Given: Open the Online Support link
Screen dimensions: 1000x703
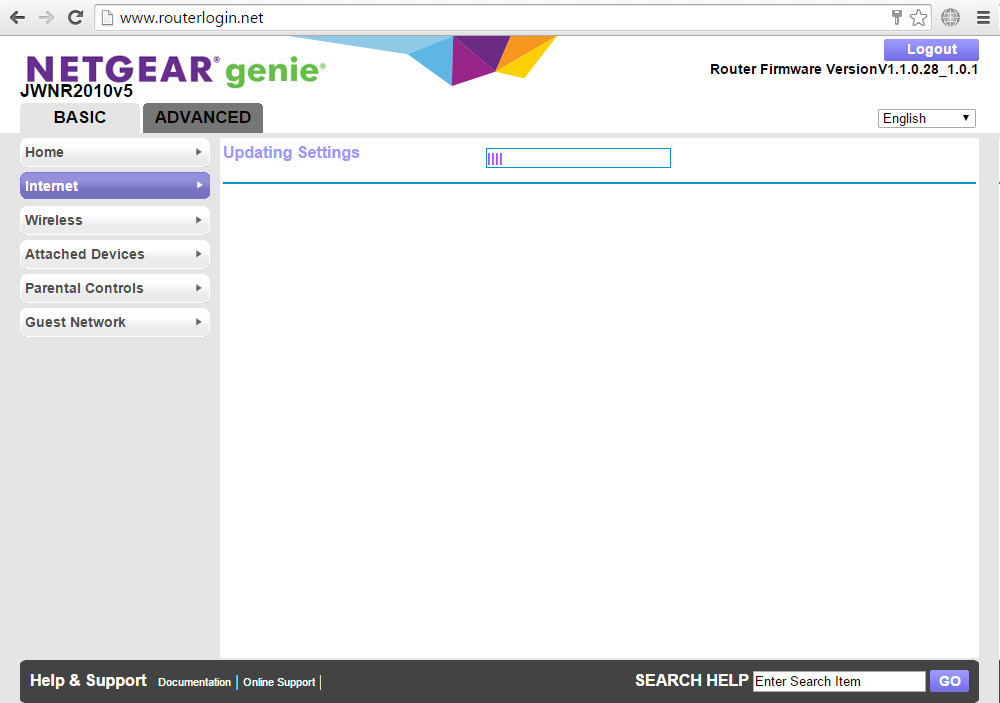Looking at the screenshot, I should [x=279, y=682].
